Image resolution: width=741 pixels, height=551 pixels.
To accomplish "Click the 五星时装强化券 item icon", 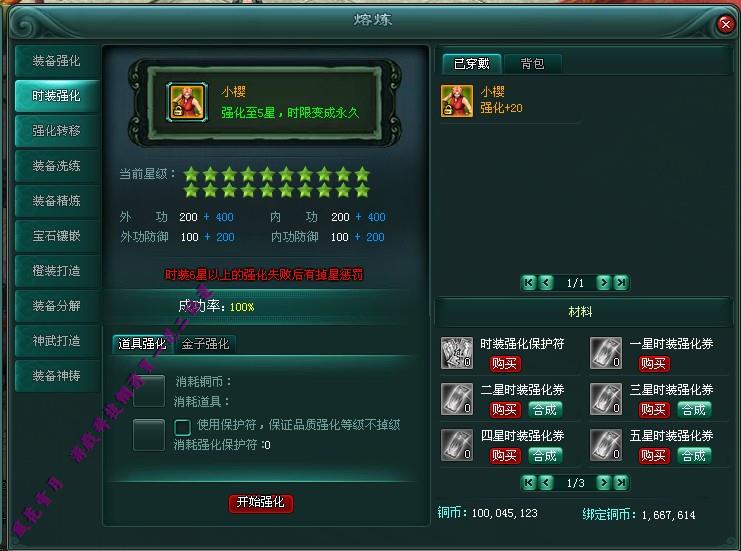I will pyautogui.click(x=606, y=445).
